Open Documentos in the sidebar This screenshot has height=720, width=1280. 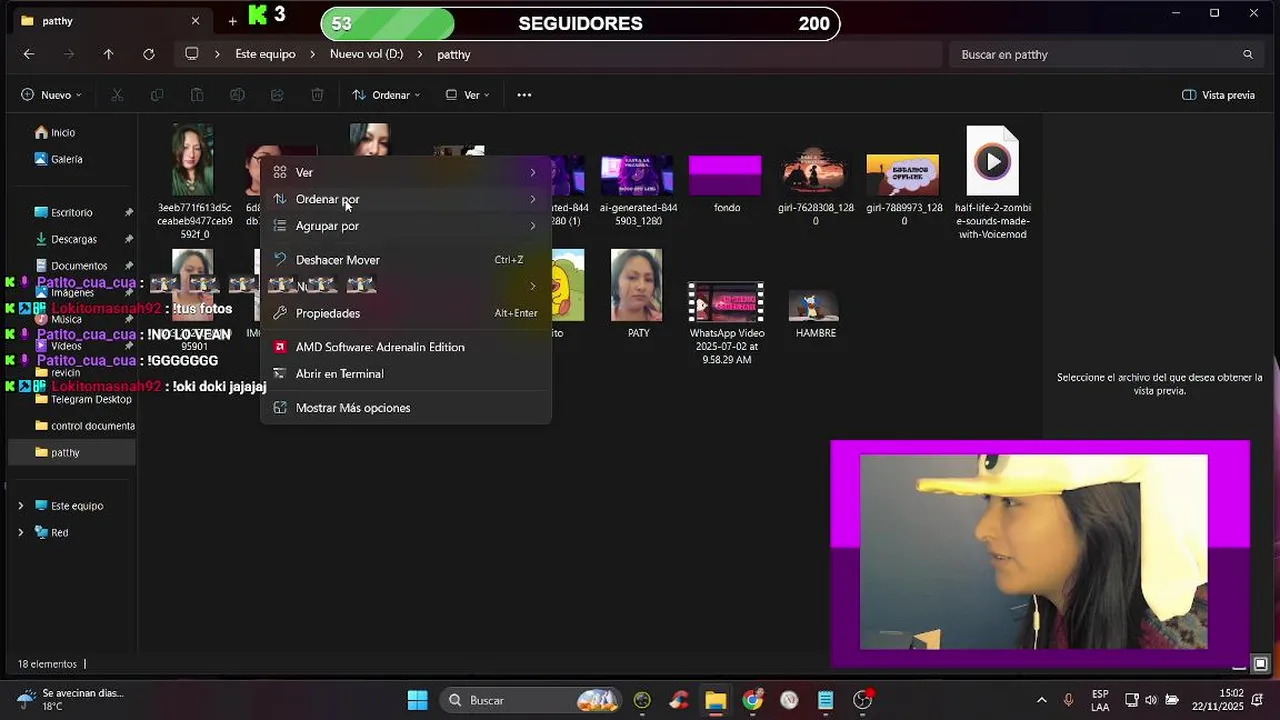[x=78, y=266]
